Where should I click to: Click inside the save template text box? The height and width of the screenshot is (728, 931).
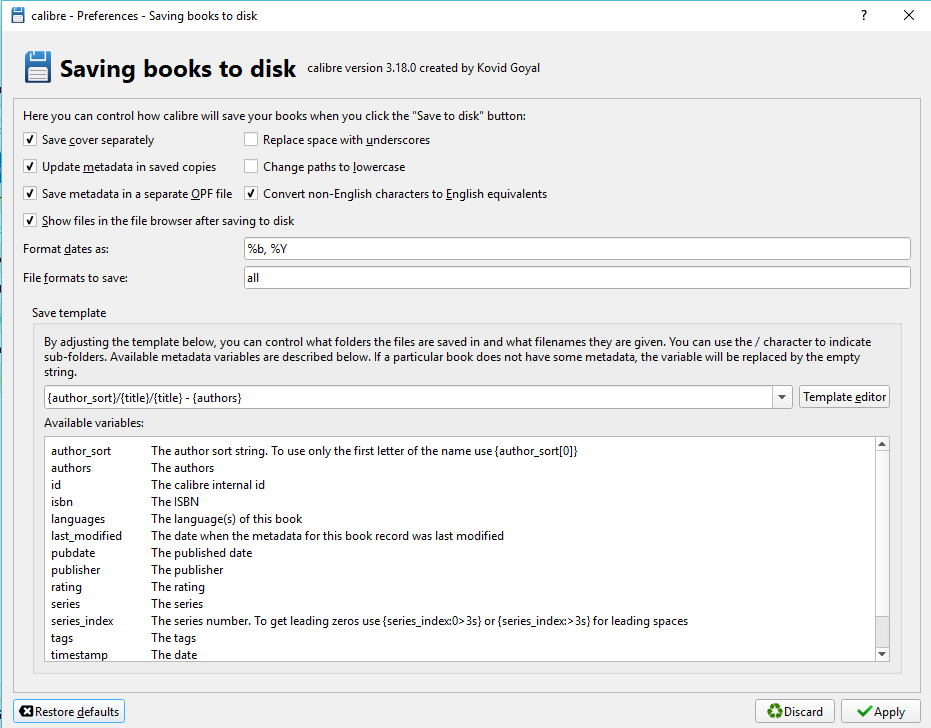click(406, 397)
